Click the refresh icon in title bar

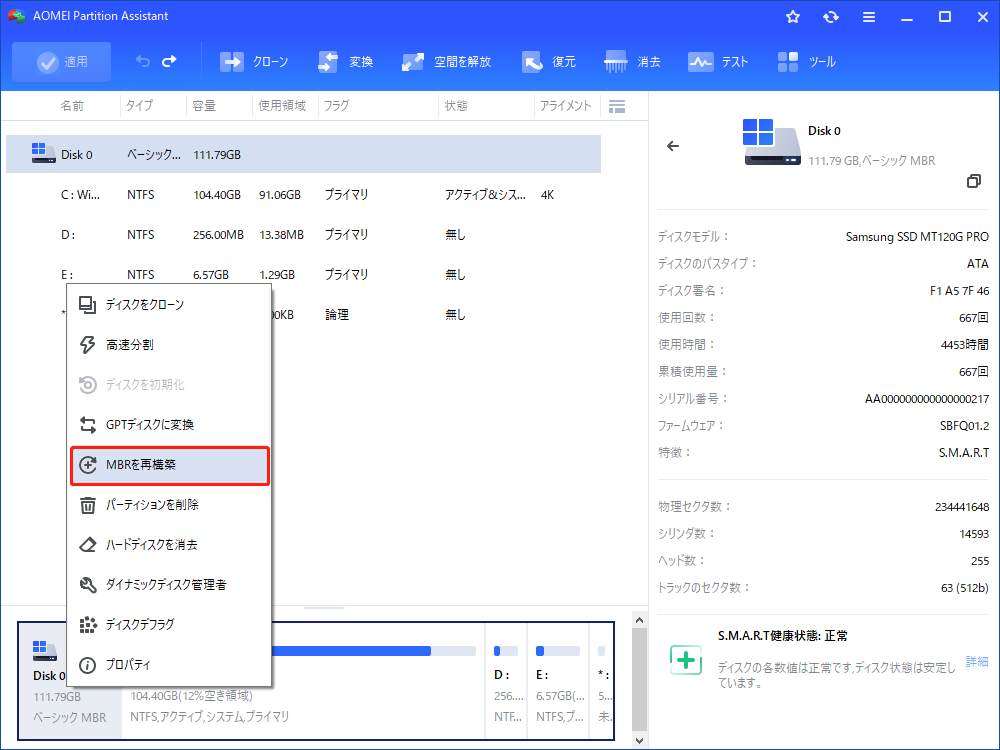830,17
